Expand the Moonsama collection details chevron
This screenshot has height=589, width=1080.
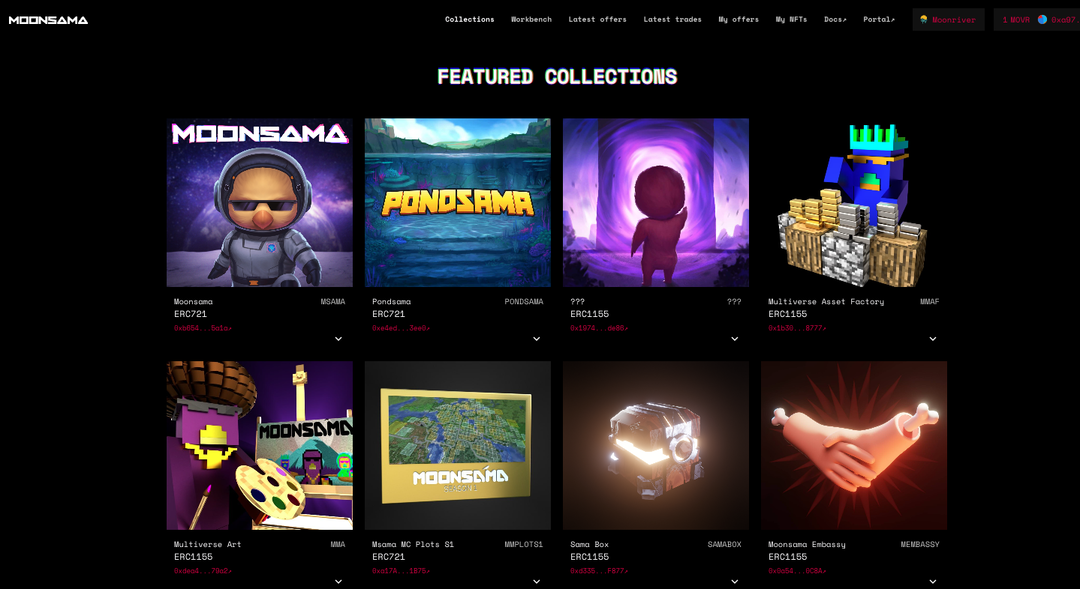338,339
